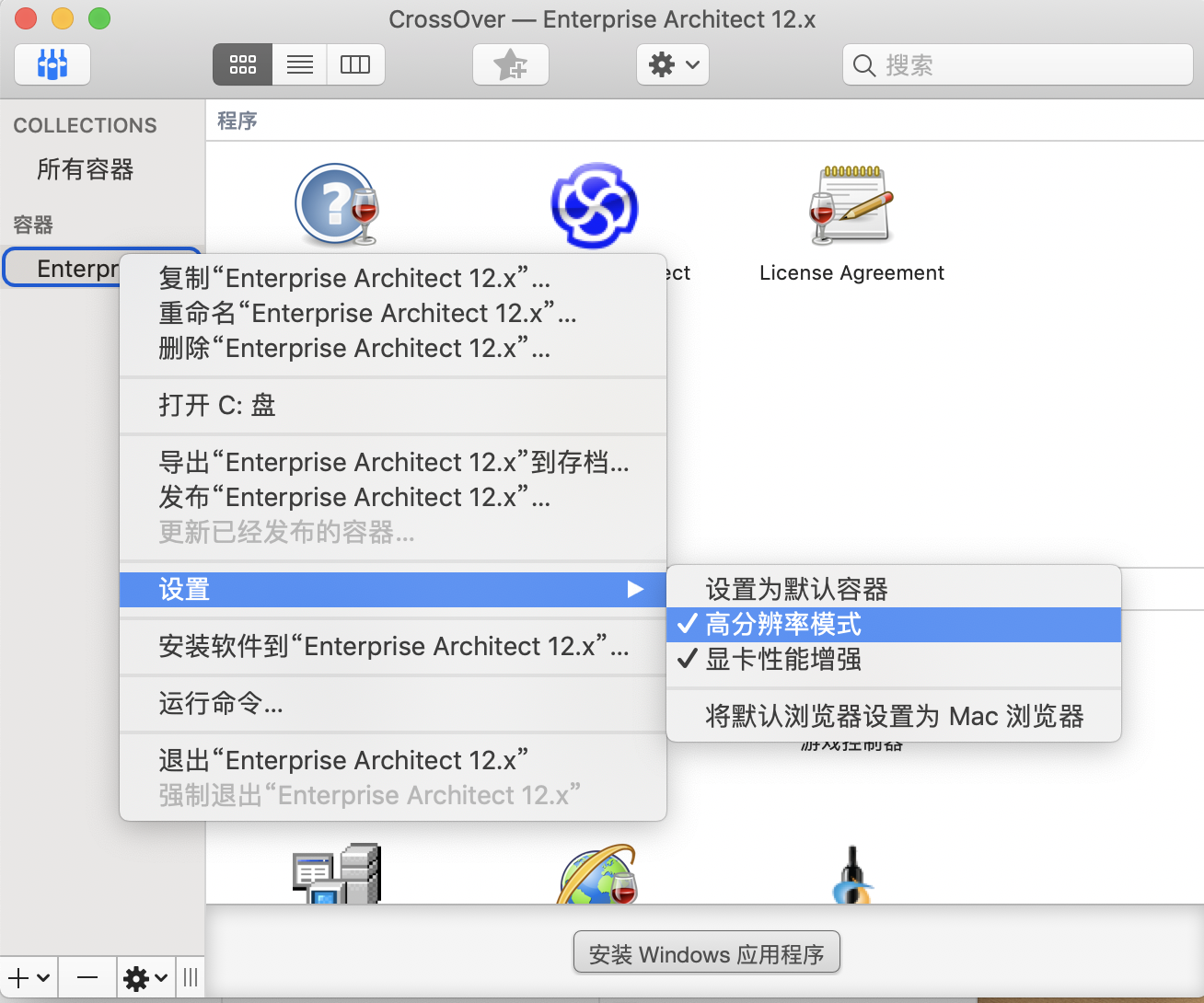Click 安装 Windows 应用程序 button

tap(707, 953)
